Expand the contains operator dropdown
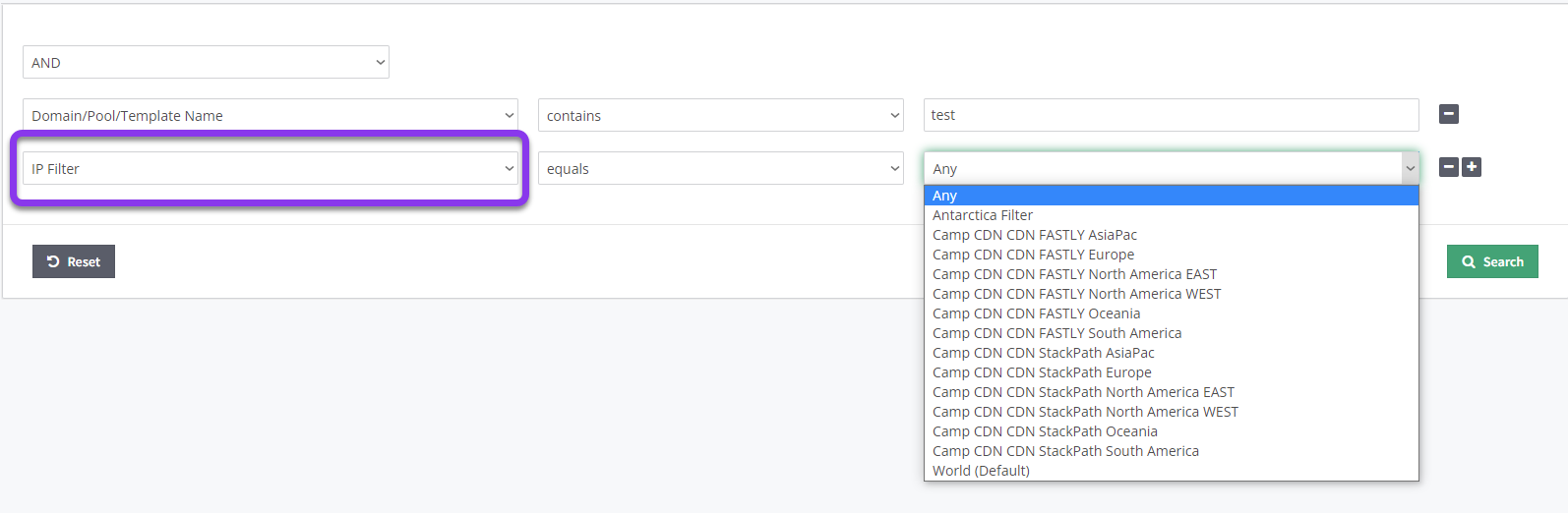 [x=721, y=115]
